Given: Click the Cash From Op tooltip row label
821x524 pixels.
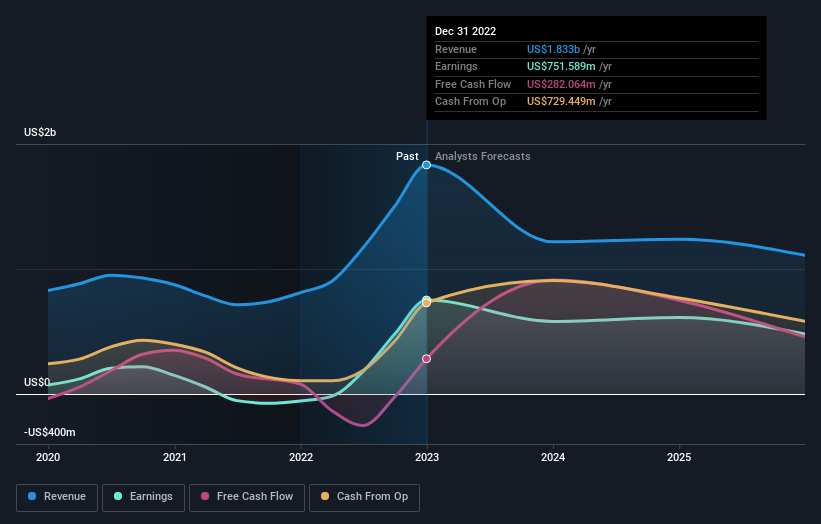Looking at the screenshot, I should (x=470, y=102).
